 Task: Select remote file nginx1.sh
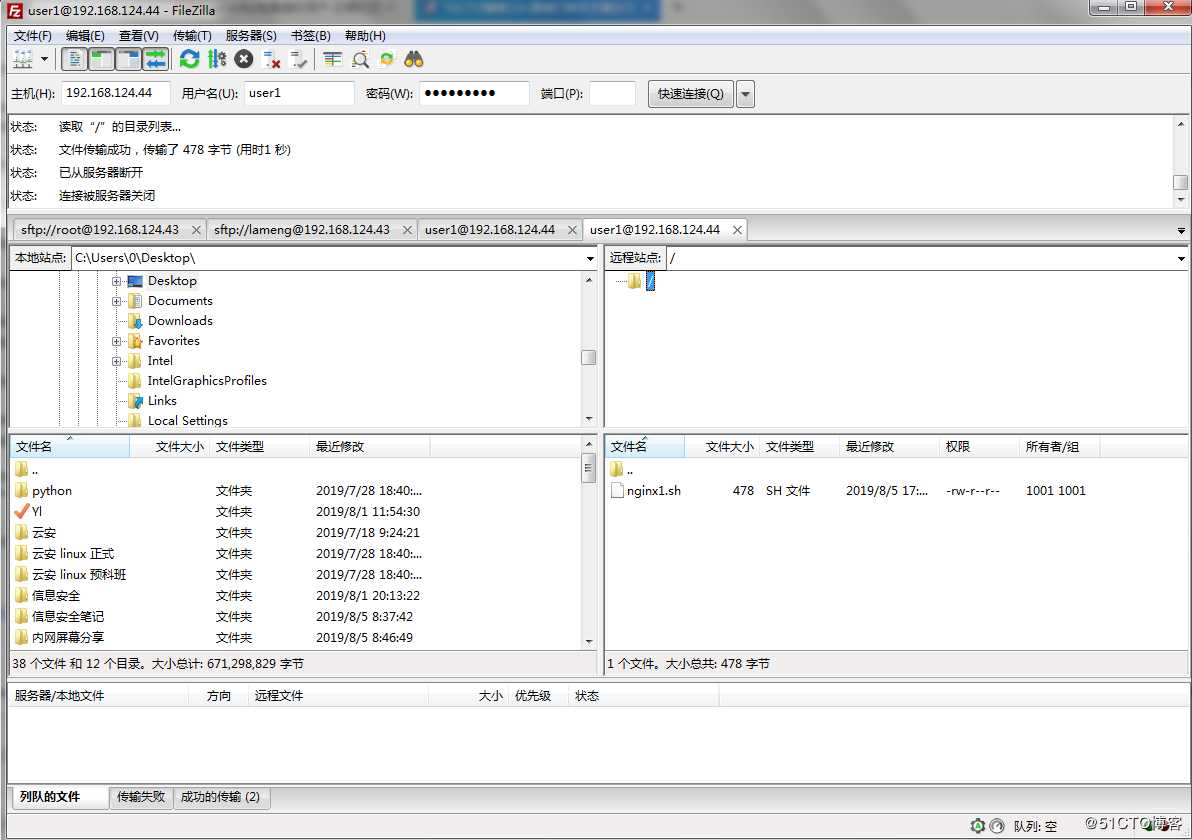(896, 491)
